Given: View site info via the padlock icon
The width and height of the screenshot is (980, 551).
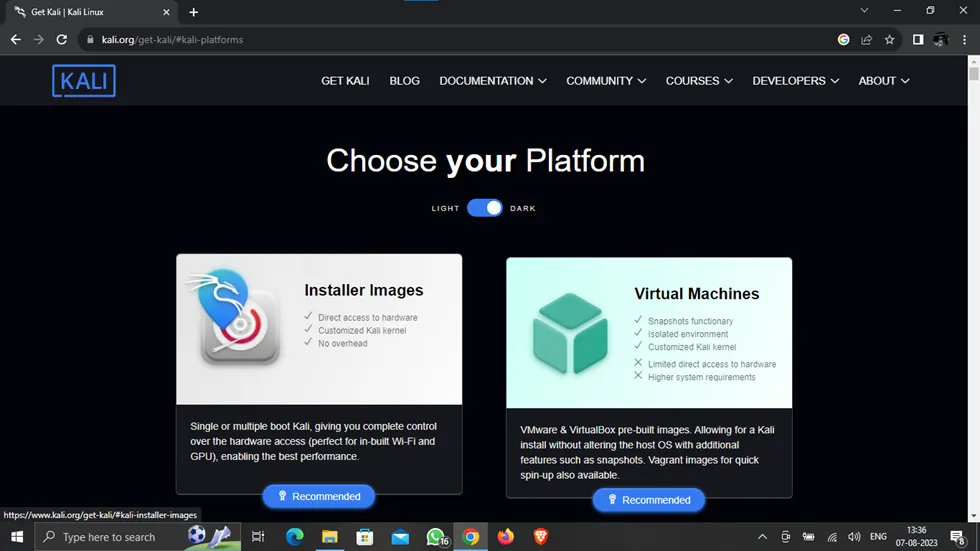Looking at the screenshot, I should (x=90, y=39).
